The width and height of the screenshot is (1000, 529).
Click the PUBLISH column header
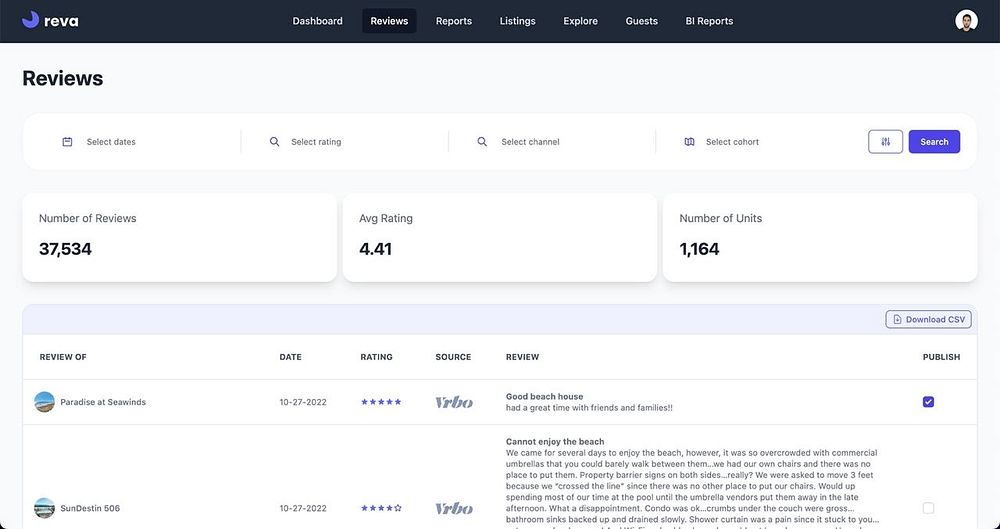point(941,357)
